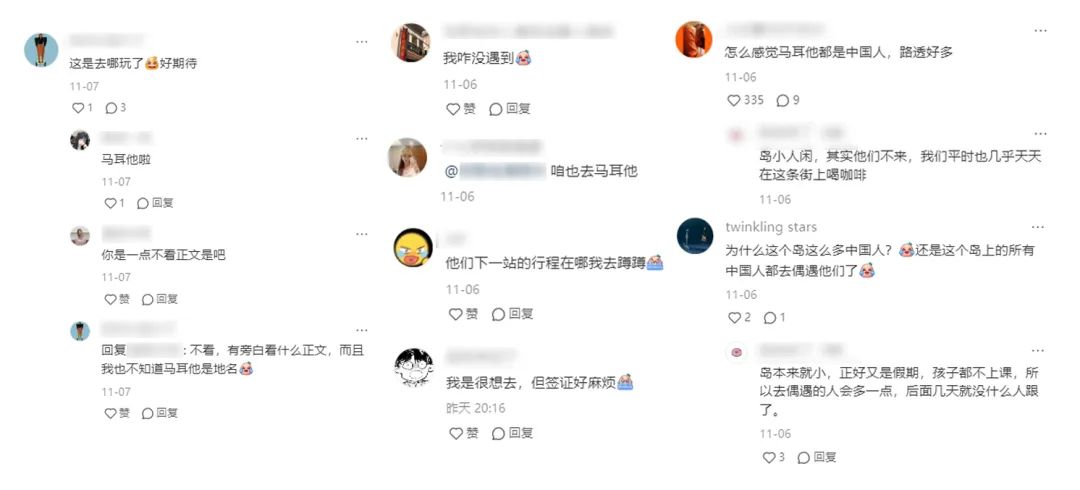Like the comment '这是去哪玩了好期待'

pyautogui.click(x=82, y=108)
